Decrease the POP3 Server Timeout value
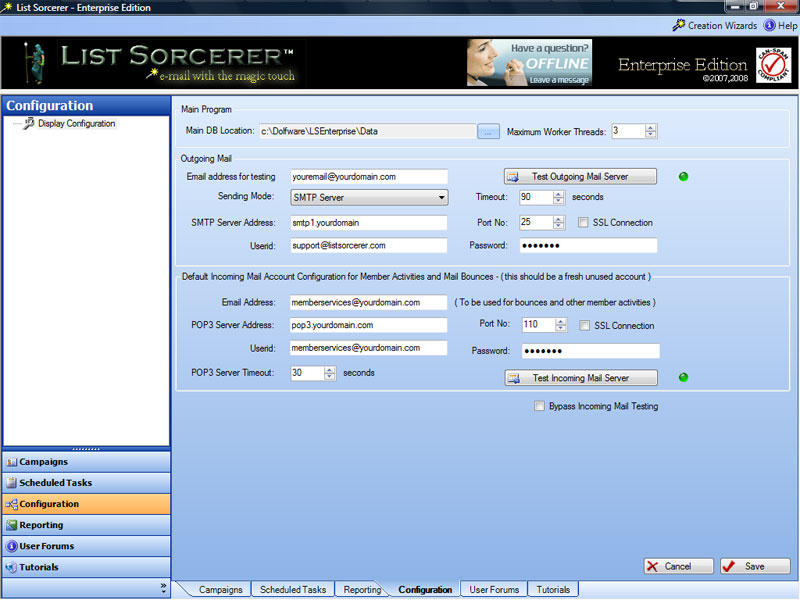 point(330,377)
